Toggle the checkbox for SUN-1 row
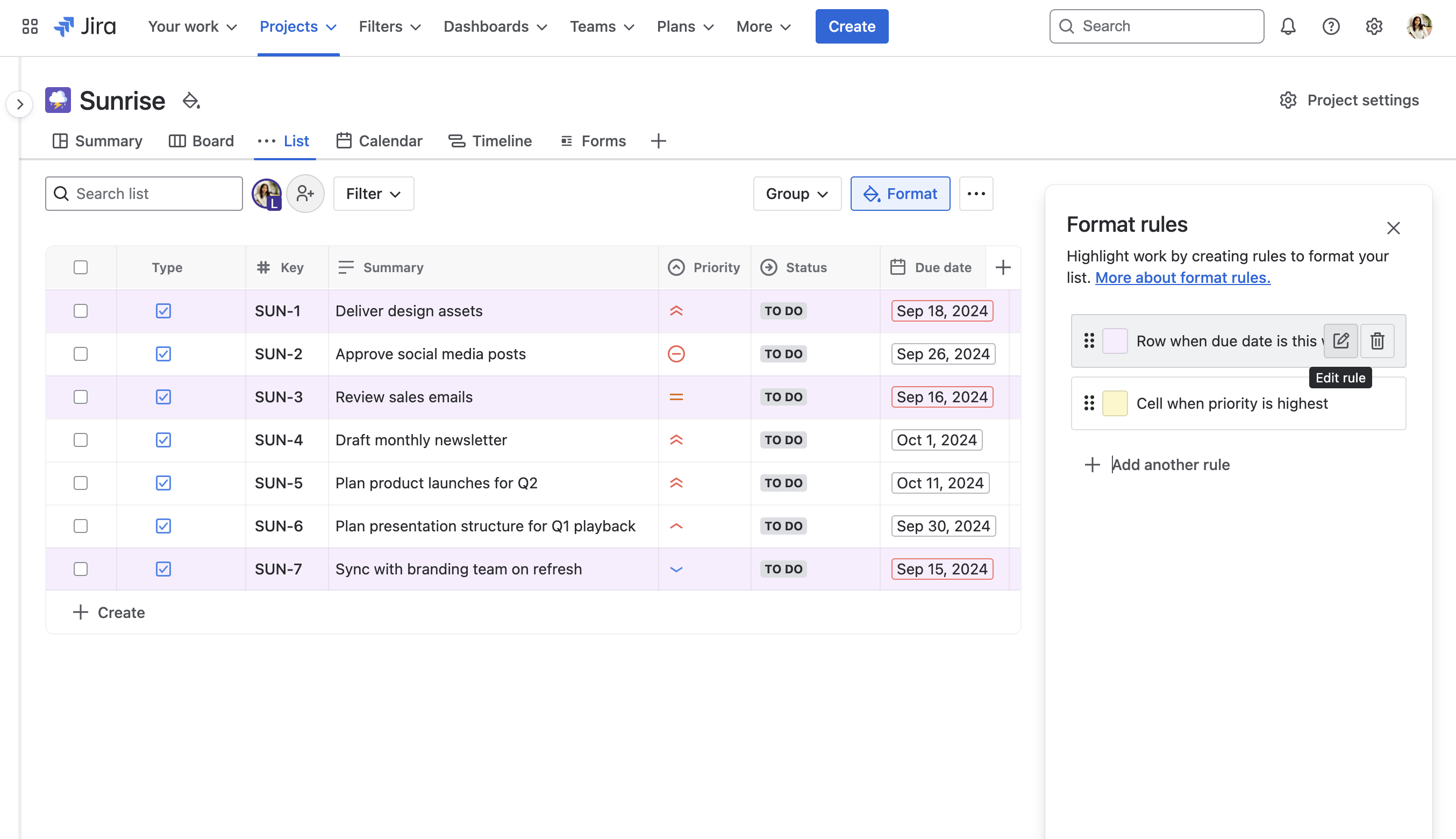The image size is (1456, 839). (81, 311)
